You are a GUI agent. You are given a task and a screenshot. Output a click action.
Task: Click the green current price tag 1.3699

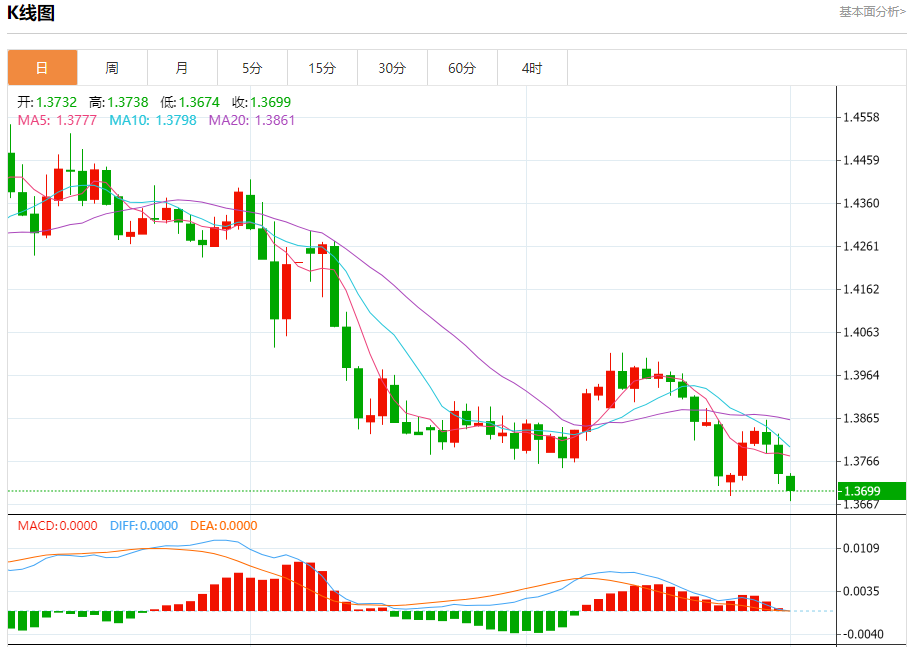coord(871,491)
